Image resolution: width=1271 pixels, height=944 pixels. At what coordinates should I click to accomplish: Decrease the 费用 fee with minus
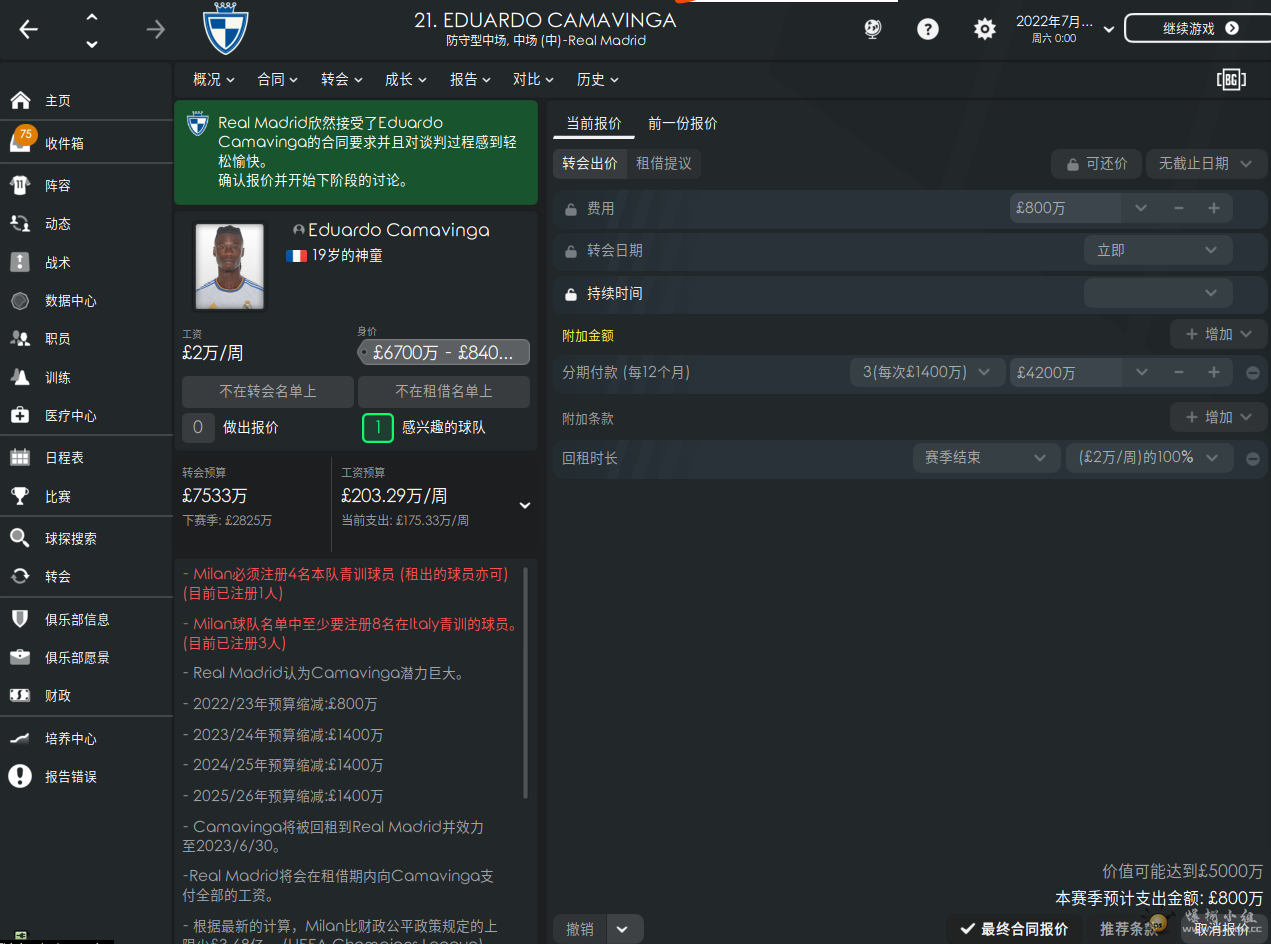point(1179,208)
